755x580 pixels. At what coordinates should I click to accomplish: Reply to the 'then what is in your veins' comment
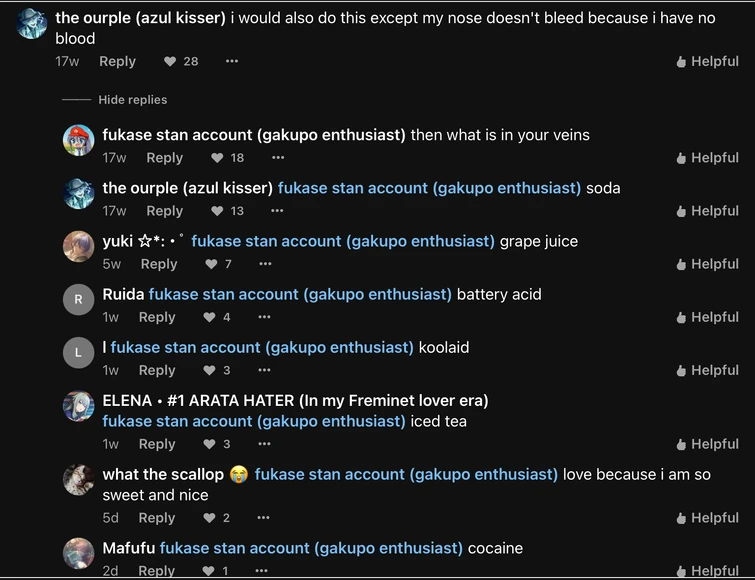164,158
